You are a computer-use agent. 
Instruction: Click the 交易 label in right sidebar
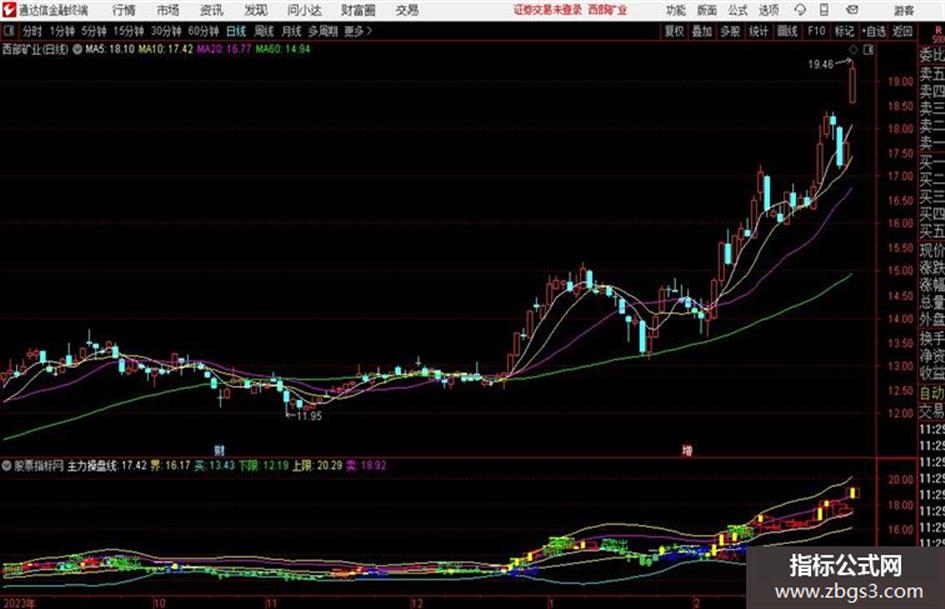click(932, 411)
